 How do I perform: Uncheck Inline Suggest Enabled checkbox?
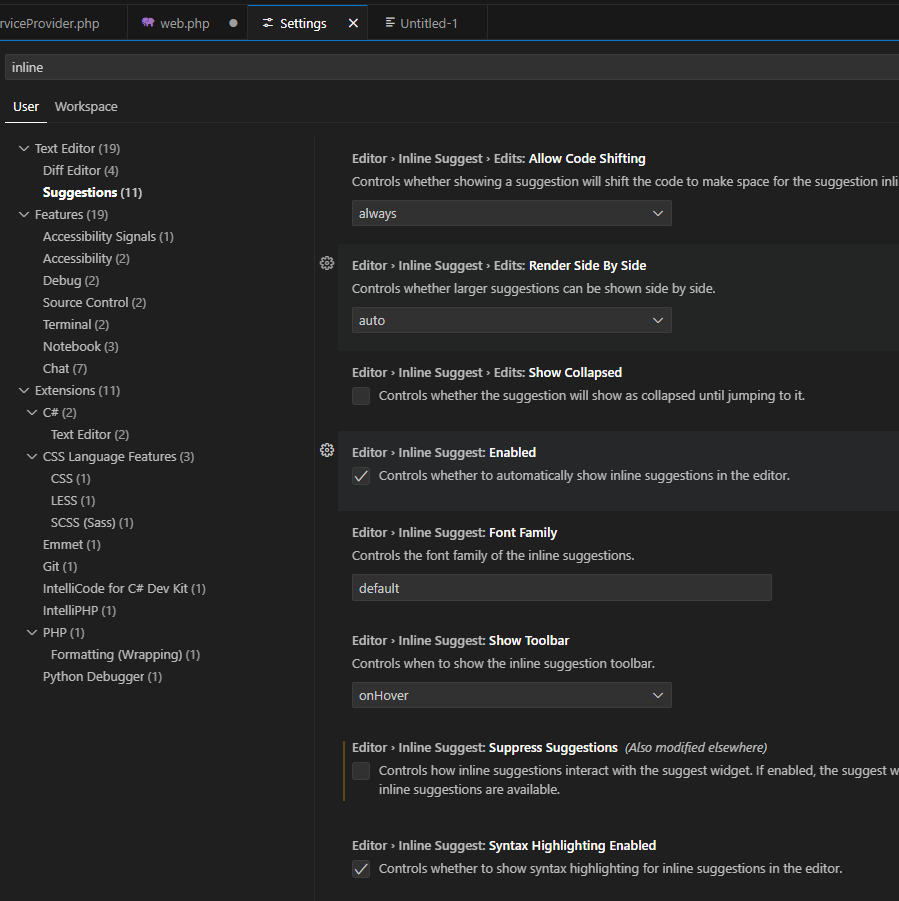click(x=361, y=476)
